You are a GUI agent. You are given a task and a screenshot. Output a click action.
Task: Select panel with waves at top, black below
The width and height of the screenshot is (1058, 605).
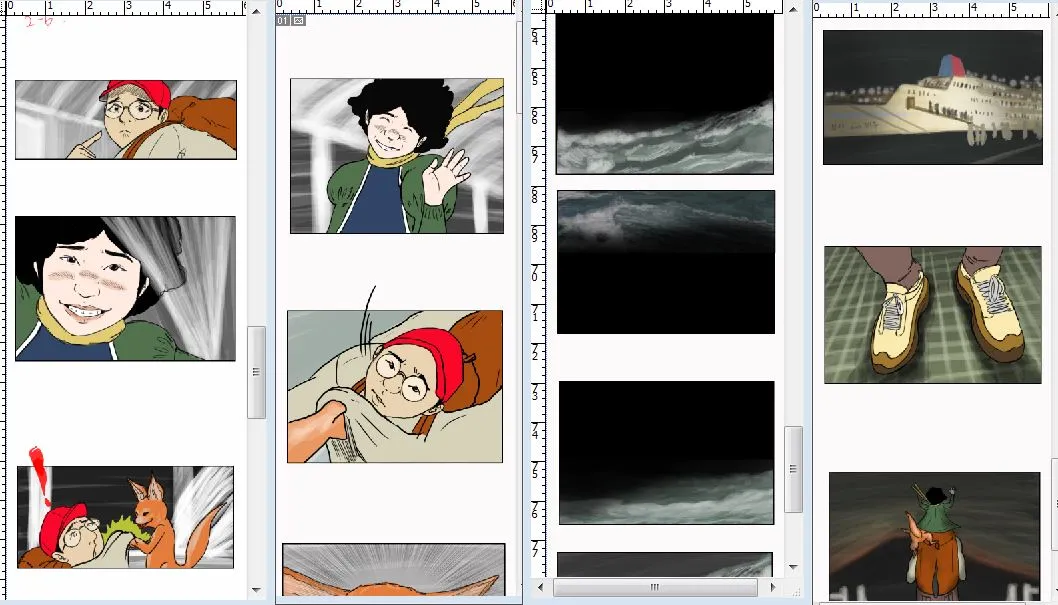pyautogui.click(x=666, y=262)
